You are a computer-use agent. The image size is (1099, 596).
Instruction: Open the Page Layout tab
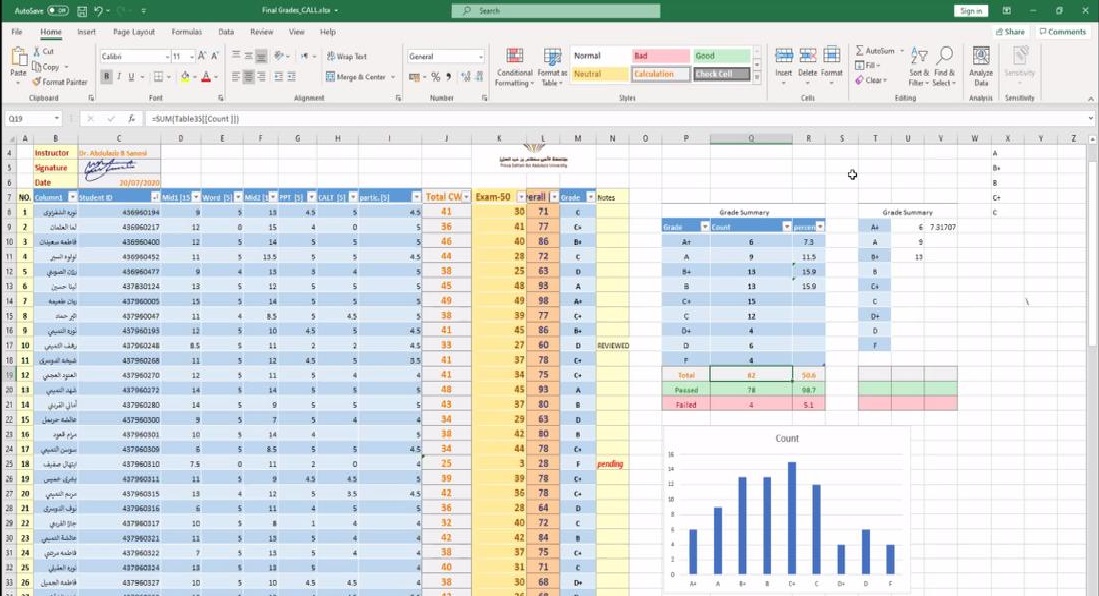[x=133, y=32]
